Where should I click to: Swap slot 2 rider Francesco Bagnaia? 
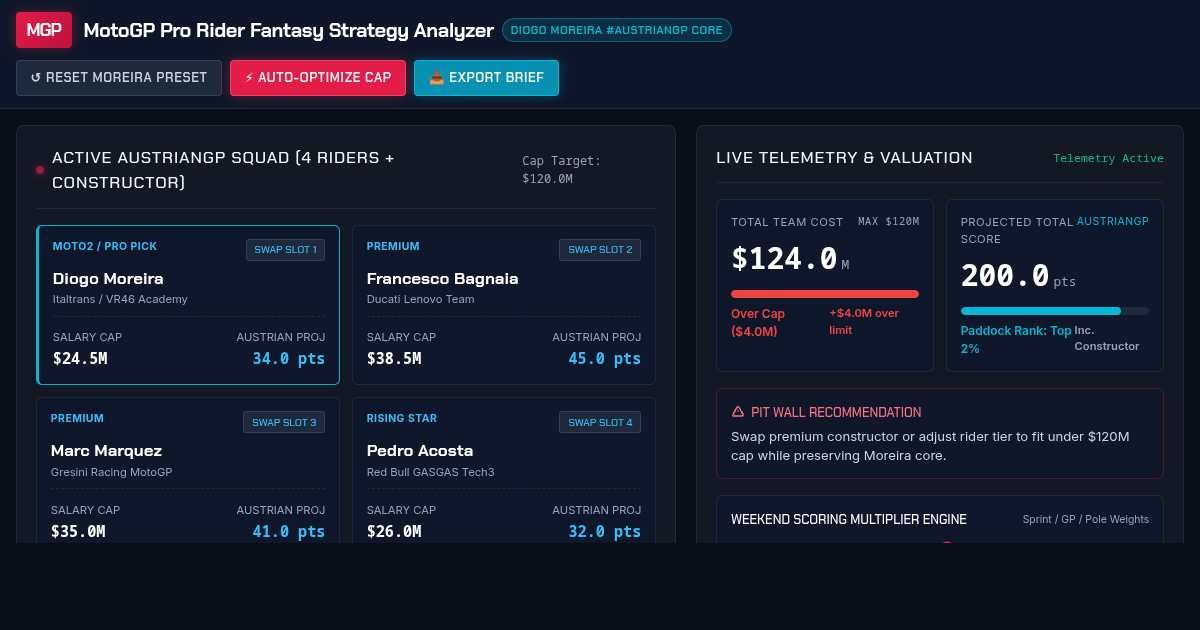click(x=600, y=250)
